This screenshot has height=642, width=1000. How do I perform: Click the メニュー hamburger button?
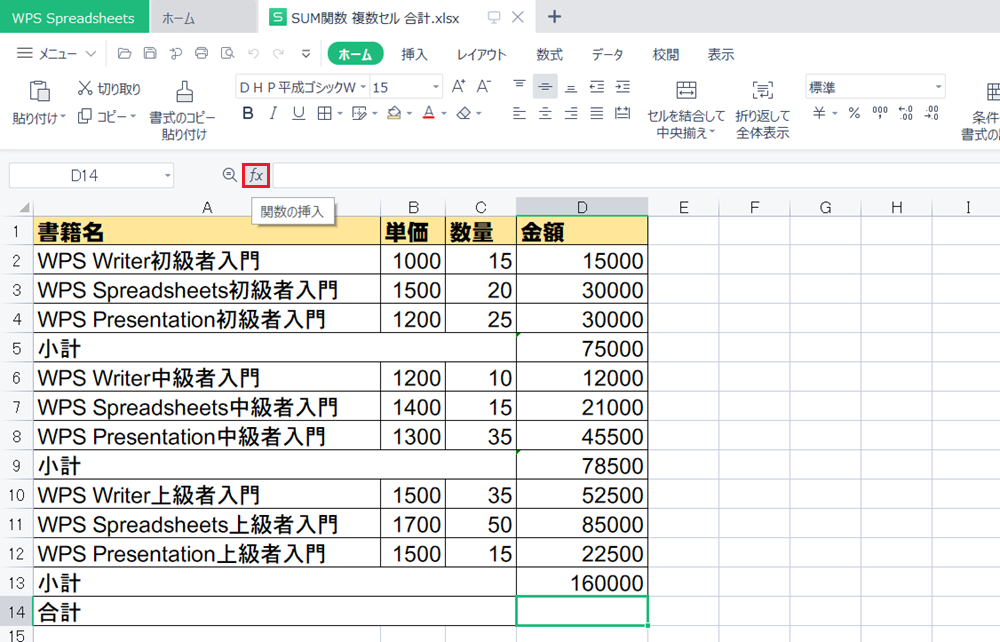(x=47, y=54)
